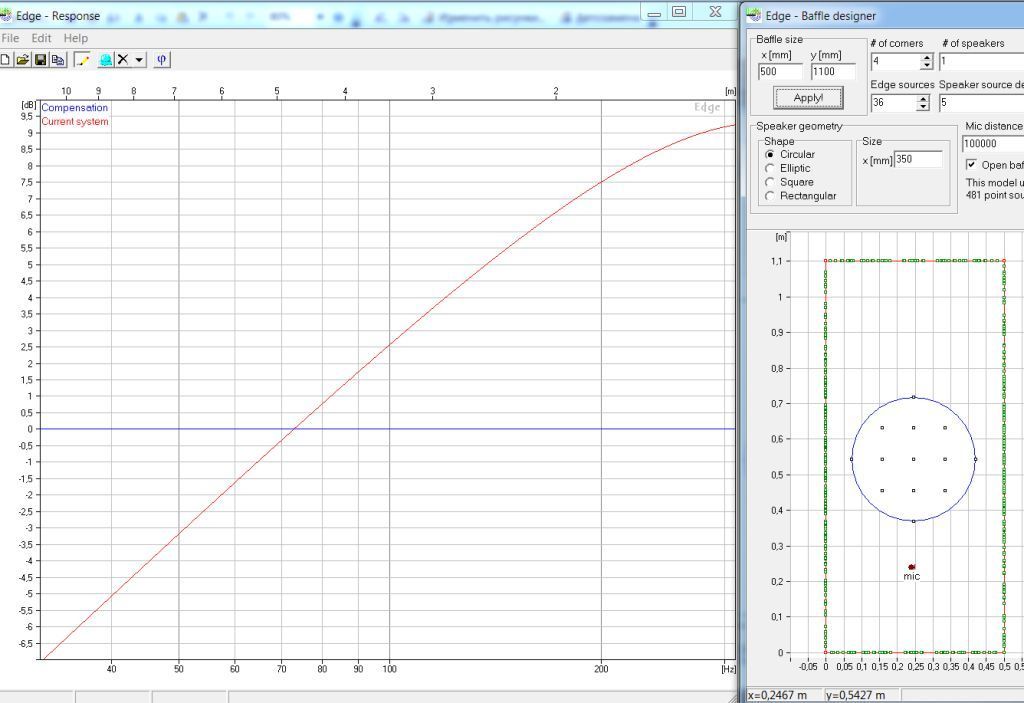Click the Copy toolbar icon
Image resolution: width=1024 pixels, height=703 pixels.
coord(58,60)
